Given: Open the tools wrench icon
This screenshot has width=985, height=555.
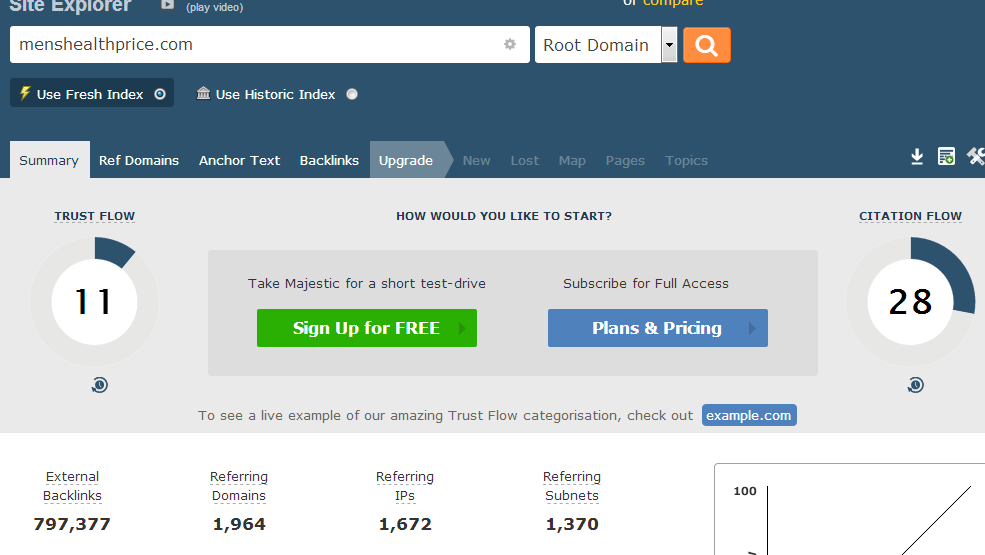Looking at the screenshot, I should coord(976,157).
